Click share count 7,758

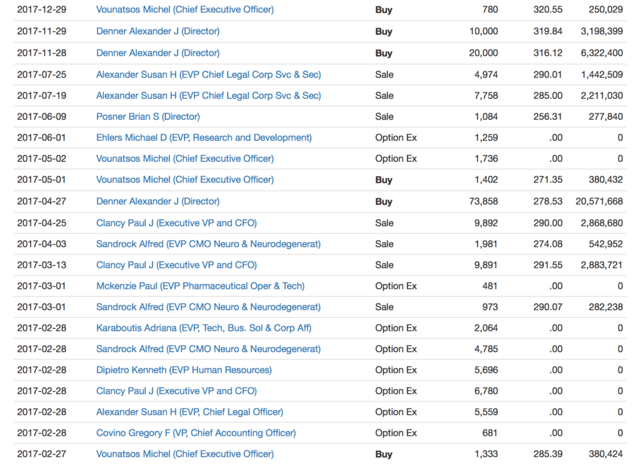pos(486,95)
